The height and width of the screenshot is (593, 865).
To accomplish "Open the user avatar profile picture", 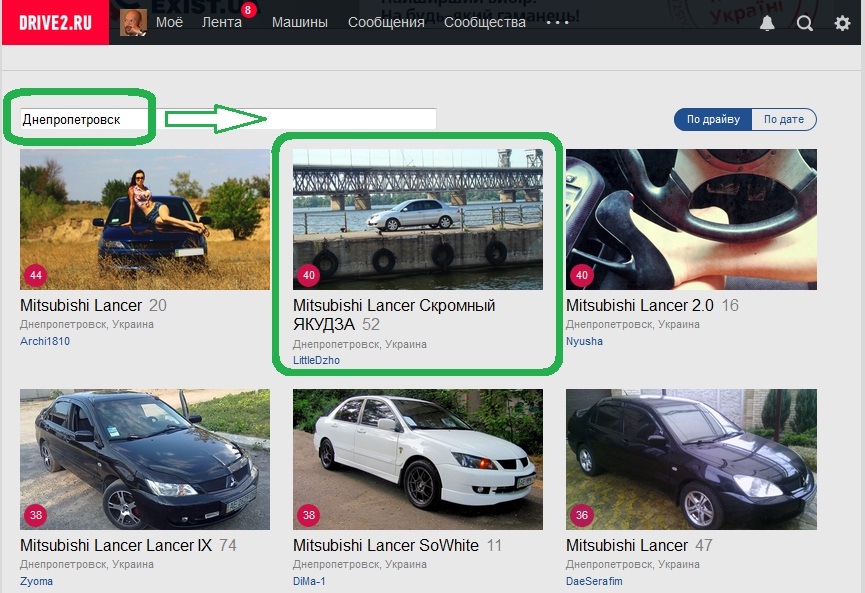I will [134, 23].
